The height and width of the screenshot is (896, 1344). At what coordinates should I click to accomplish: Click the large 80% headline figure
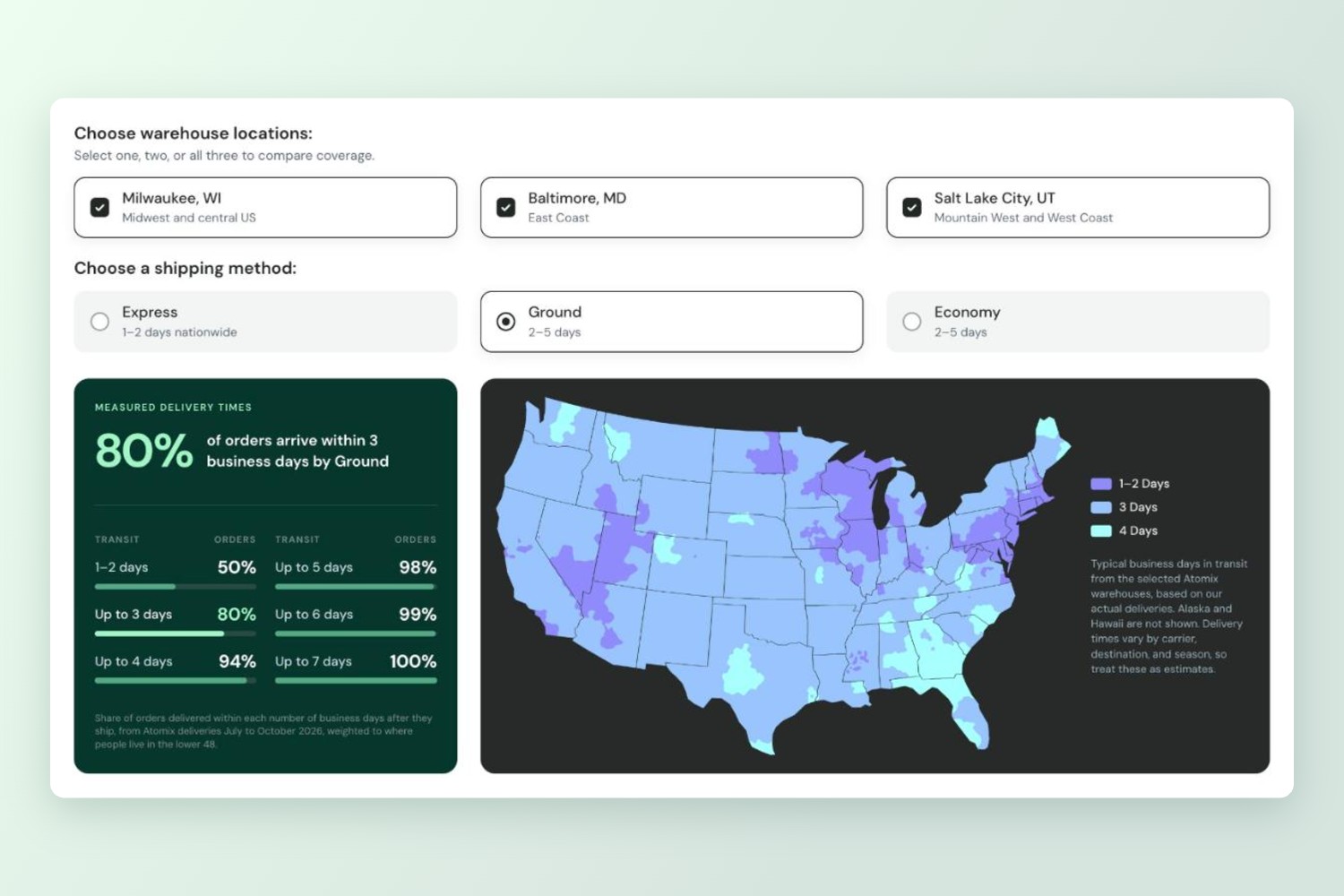[x=144, y=451]
